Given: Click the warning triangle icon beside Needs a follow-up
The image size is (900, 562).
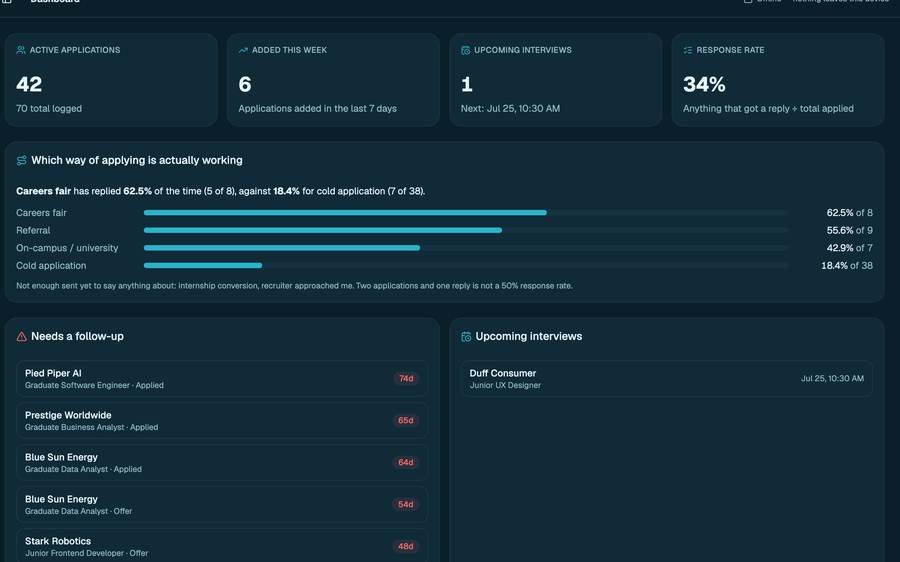Looking at the screenshot, I should pos(22,336).
